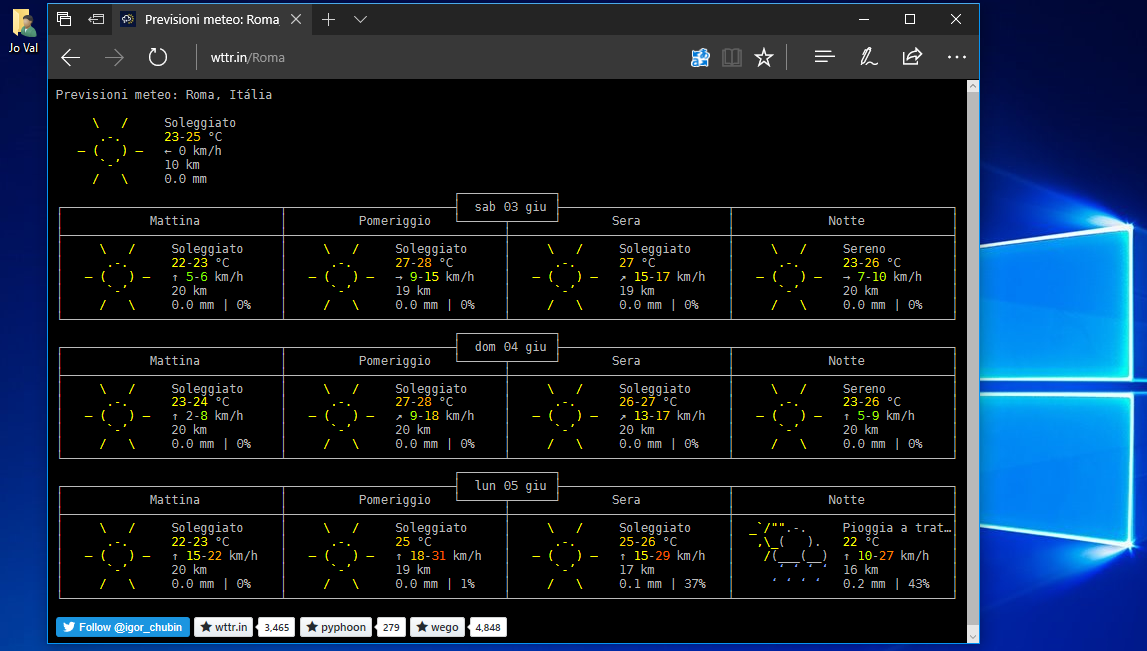Click the Notte header under dom 04 giu
Viewport: 1147px width, 651px height.
coord(846,361)
